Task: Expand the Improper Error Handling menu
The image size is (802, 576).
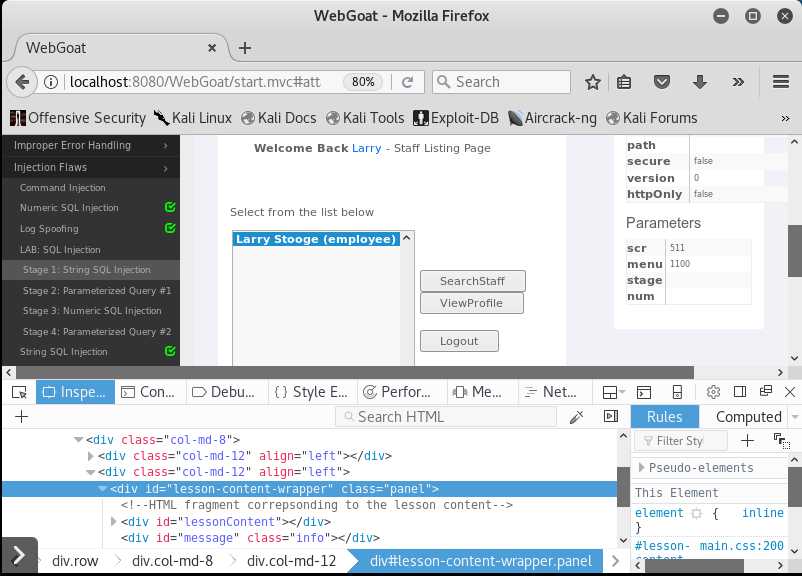Action: pyautogui.click(x=91, y=146)
